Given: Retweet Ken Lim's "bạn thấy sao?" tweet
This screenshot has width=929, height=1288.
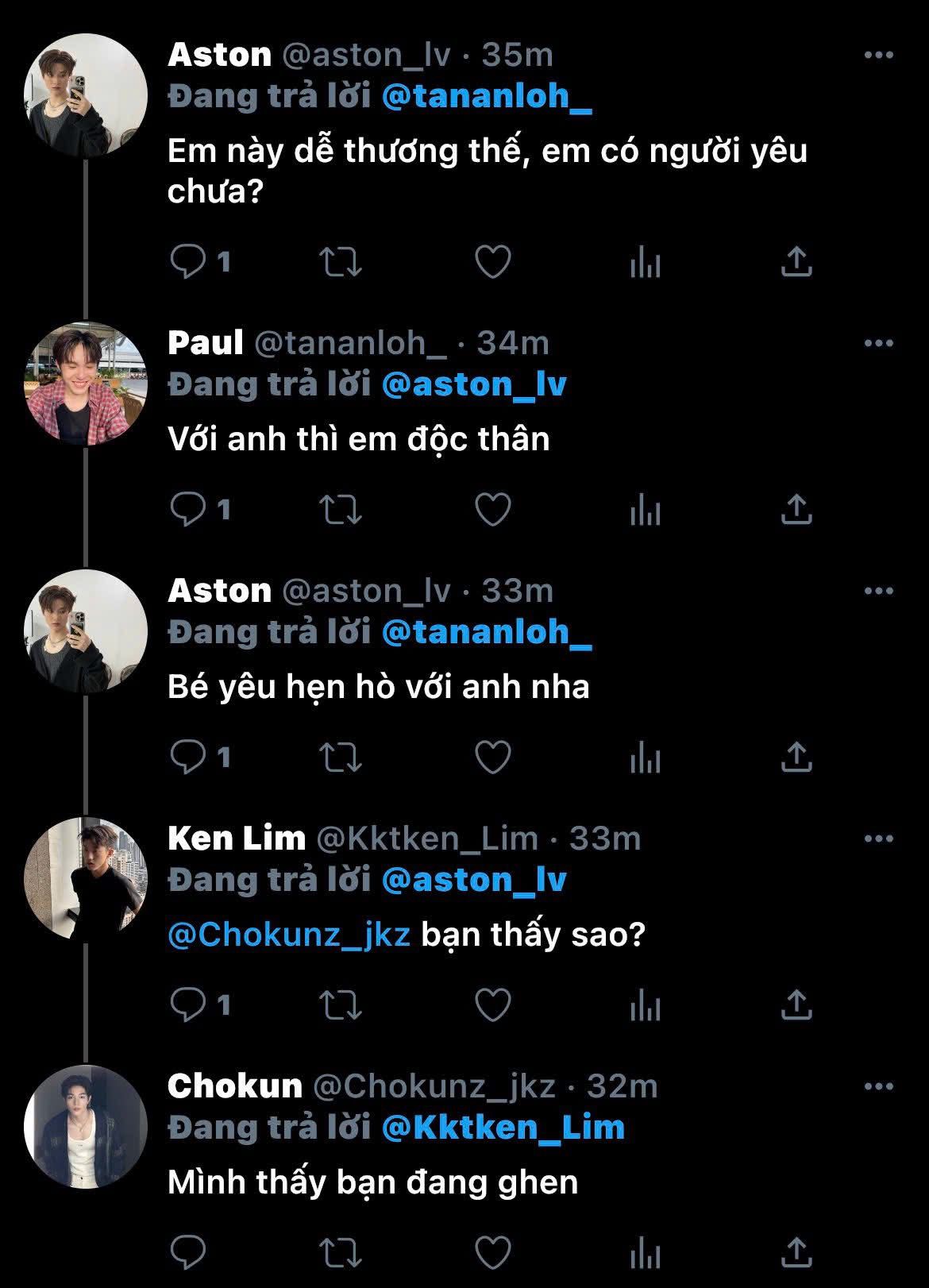Looking at the screenshot, I should coord(340,1005).
